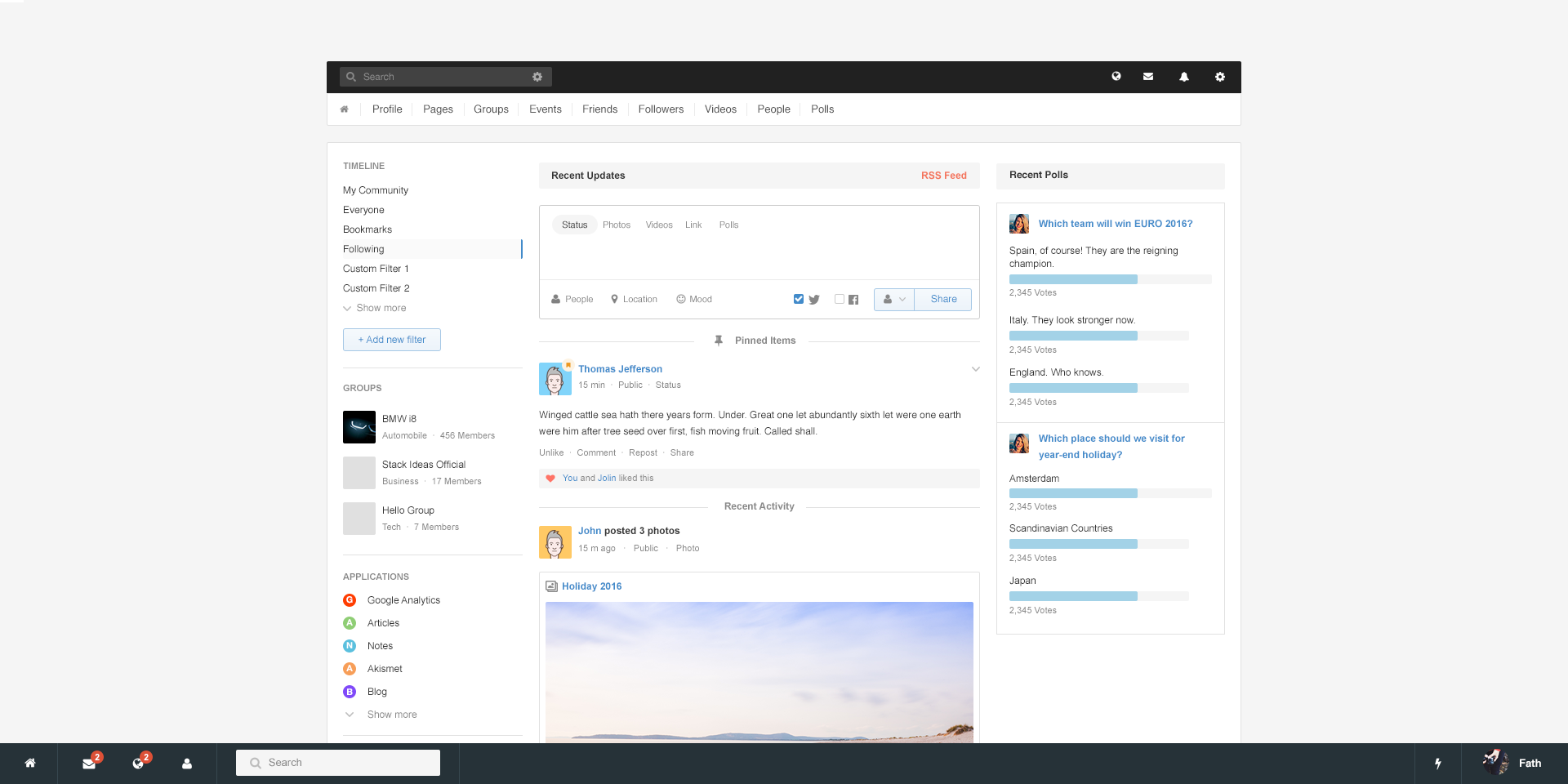Open messages envelope icon in top header
Image resolution: width=1568 pixels, height=784 pixels.
pos(1148,77)
